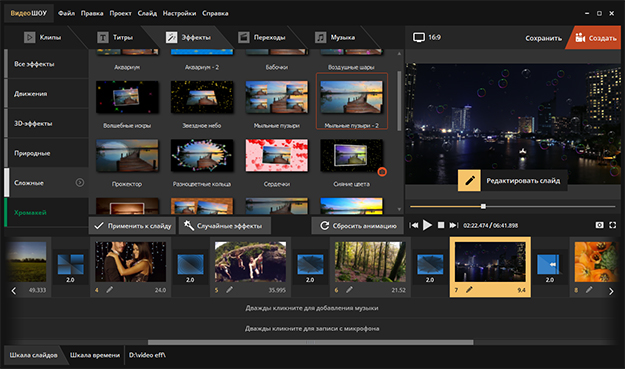Expand the Сложные category arrow
Screen dimensions: 625x369
pos(80,183)
